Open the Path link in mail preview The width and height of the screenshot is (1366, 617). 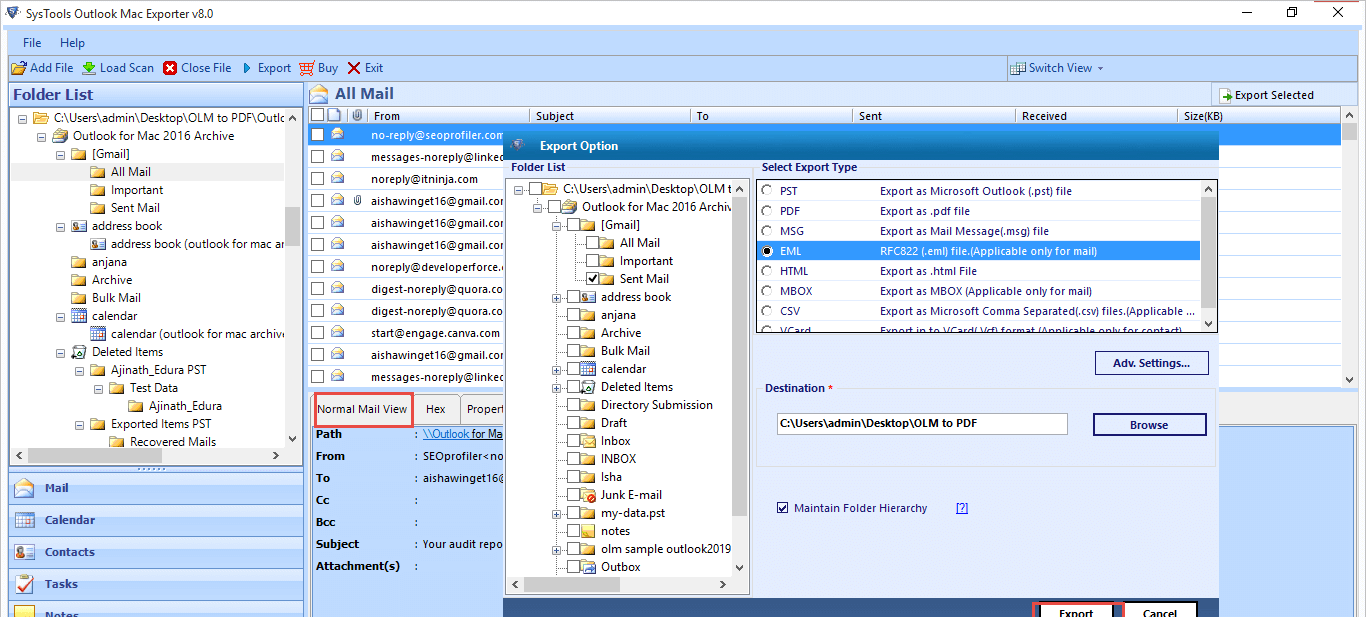pyautogui.click(x=463, y=434)
